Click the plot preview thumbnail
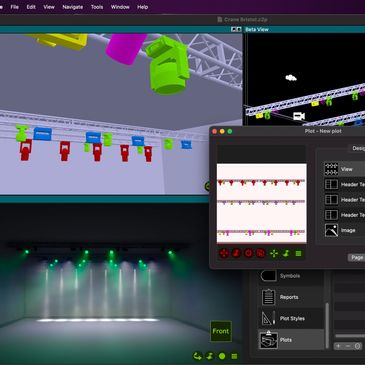Image resolution: width=365 pixels, height=365 pixels. coord(262,203)
